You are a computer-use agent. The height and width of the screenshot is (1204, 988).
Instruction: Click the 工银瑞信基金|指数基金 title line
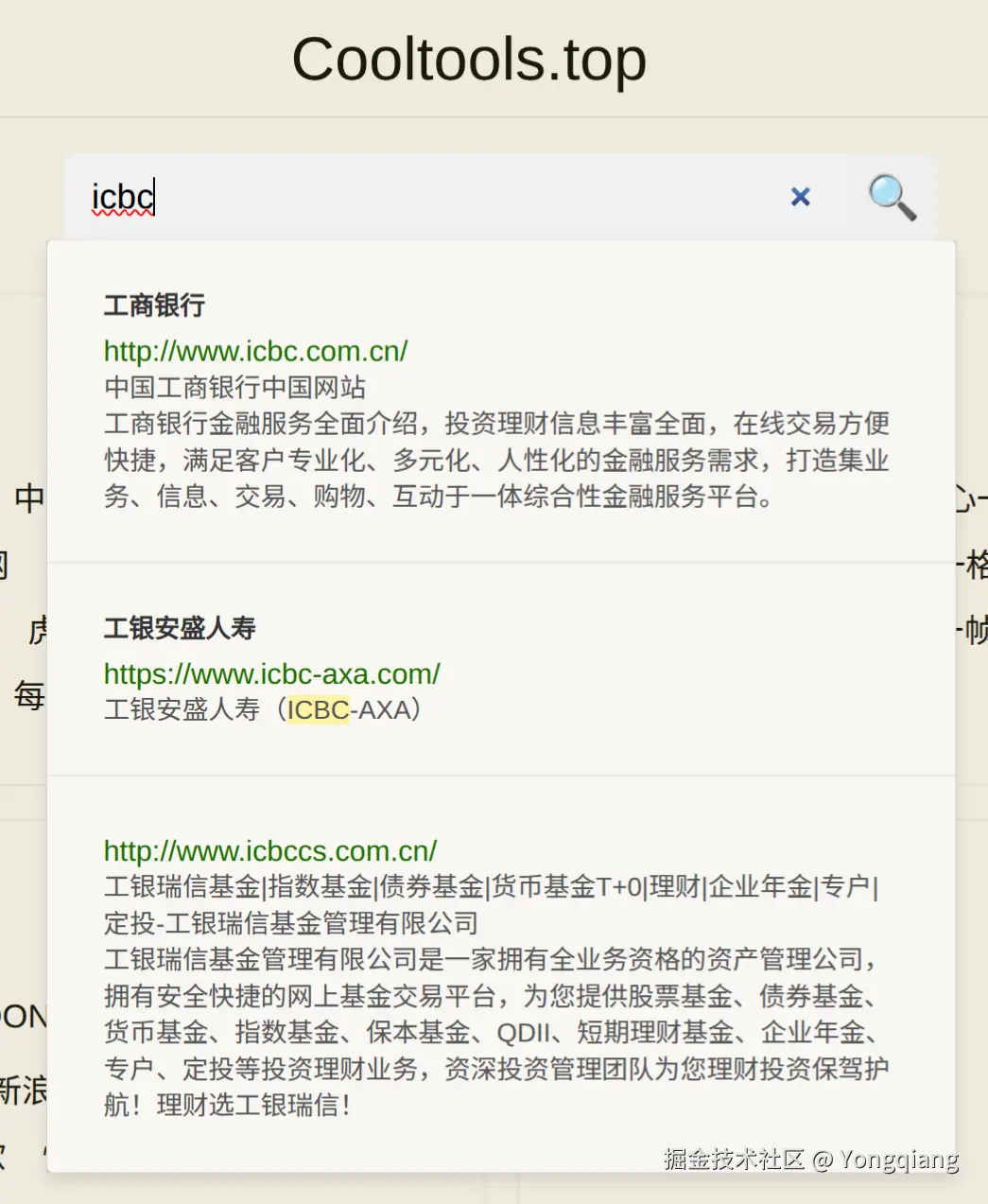click(x=492, y=886)
